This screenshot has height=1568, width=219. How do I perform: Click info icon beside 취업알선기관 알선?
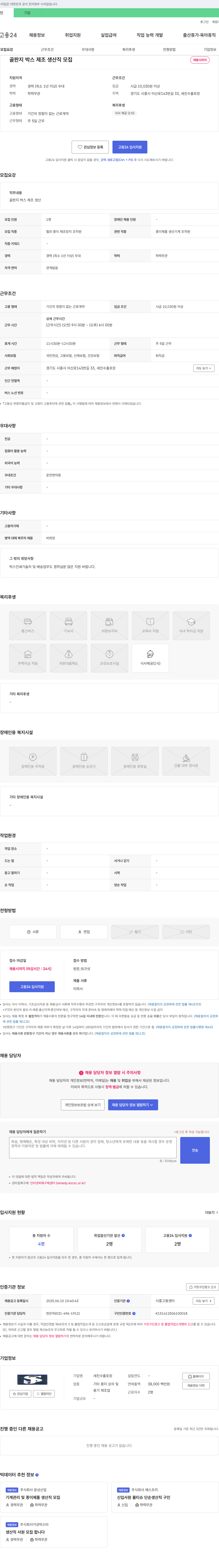pos(123,1236)
